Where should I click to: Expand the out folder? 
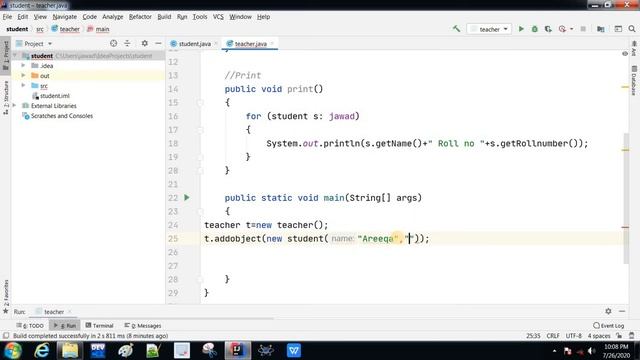click(x=23, y=76)
